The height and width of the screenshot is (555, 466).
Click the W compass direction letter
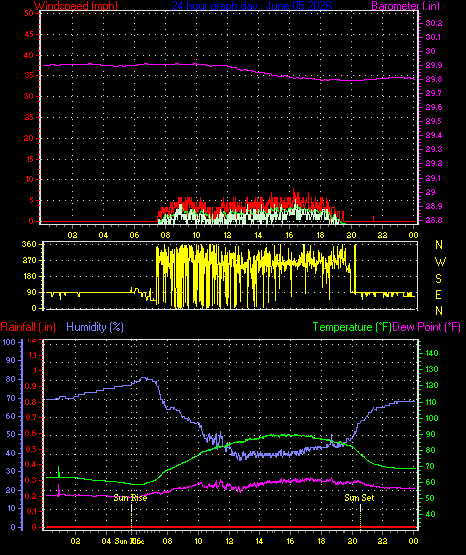[x=440, y=262]
